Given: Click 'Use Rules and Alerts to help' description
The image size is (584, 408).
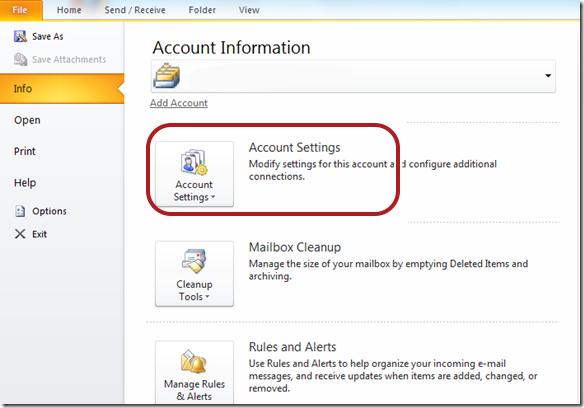Looking at the screenshot, I should click(x=393, y=376).
